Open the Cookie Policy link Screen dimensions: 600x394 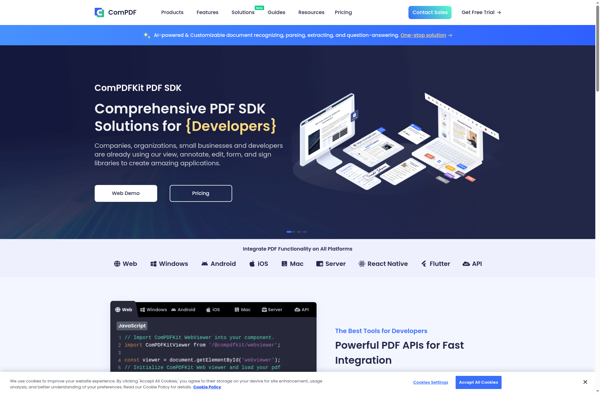(207, 387)
